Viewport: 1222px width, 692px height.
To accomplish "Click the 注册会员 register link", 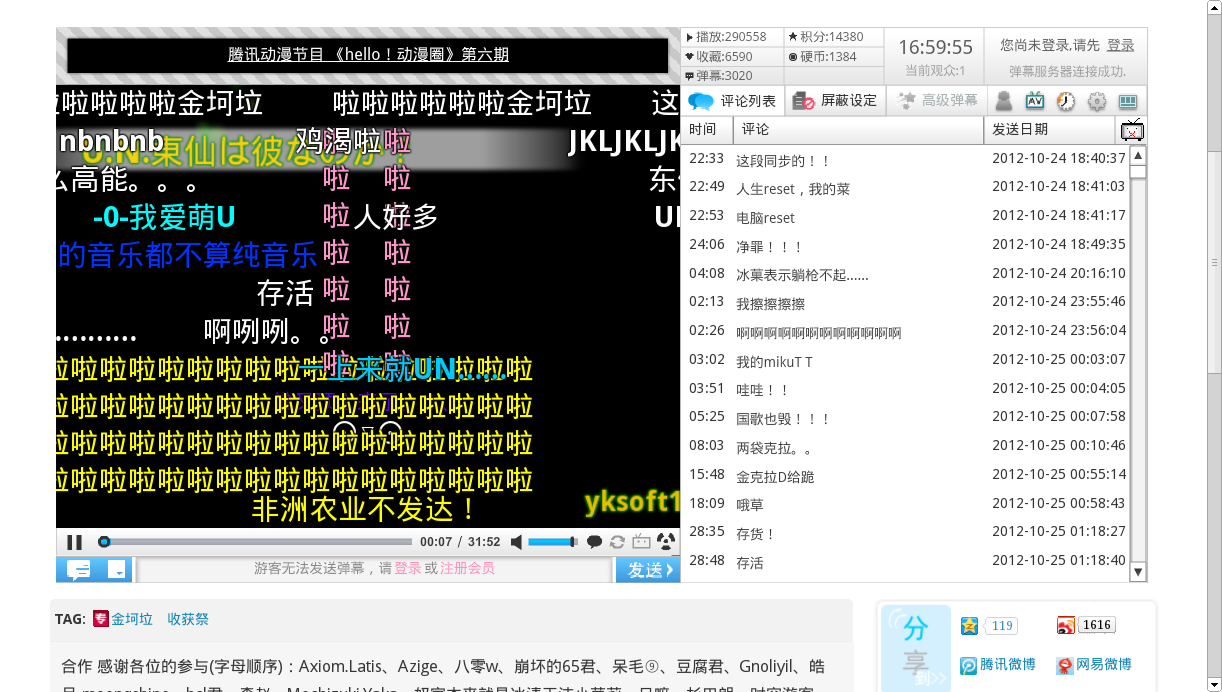I will [467, 568].
